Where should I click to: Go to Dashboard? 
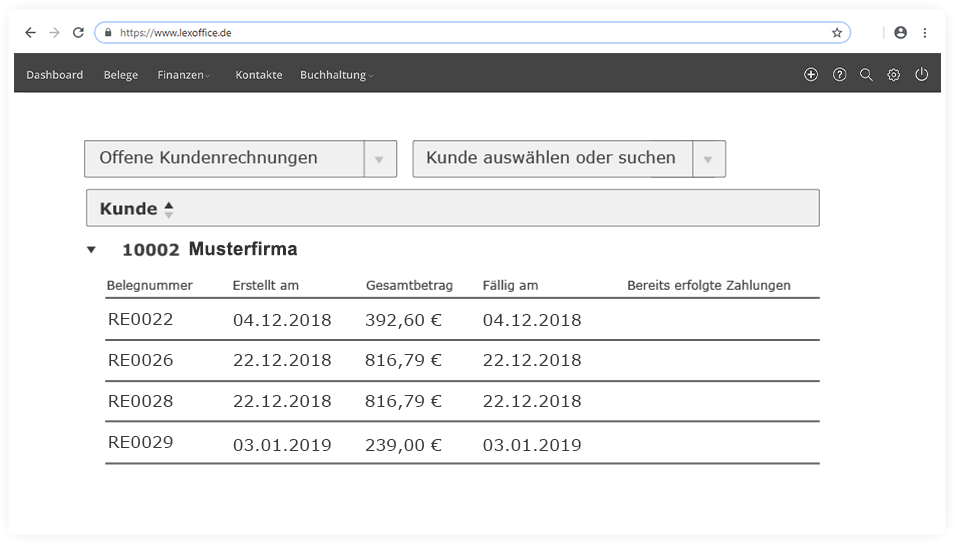[x=54, y=75]
